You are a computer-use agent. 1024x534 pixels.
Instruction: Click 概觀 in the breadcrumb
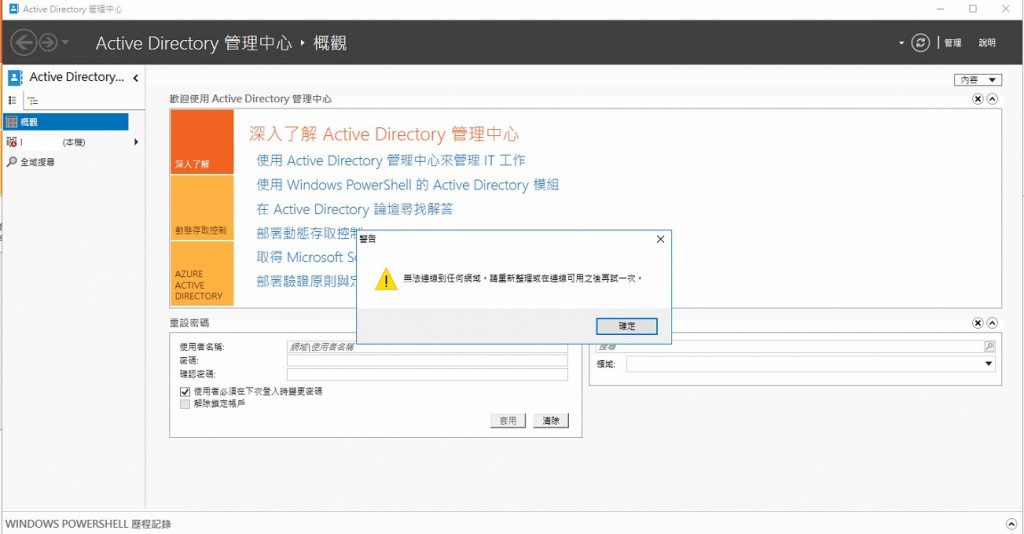tap(330, 43)
